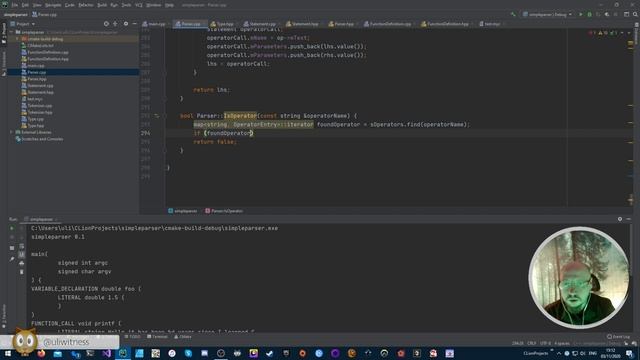Viewport: 640px width, 360px height.
Task: Start debugging with the bug icon
Action: pyautogui.click(x=589, y=14)
